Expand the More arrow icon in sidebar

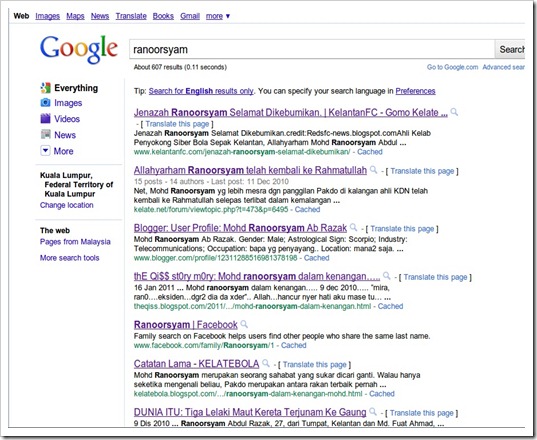pyautogui.click(x=45, y=151)
